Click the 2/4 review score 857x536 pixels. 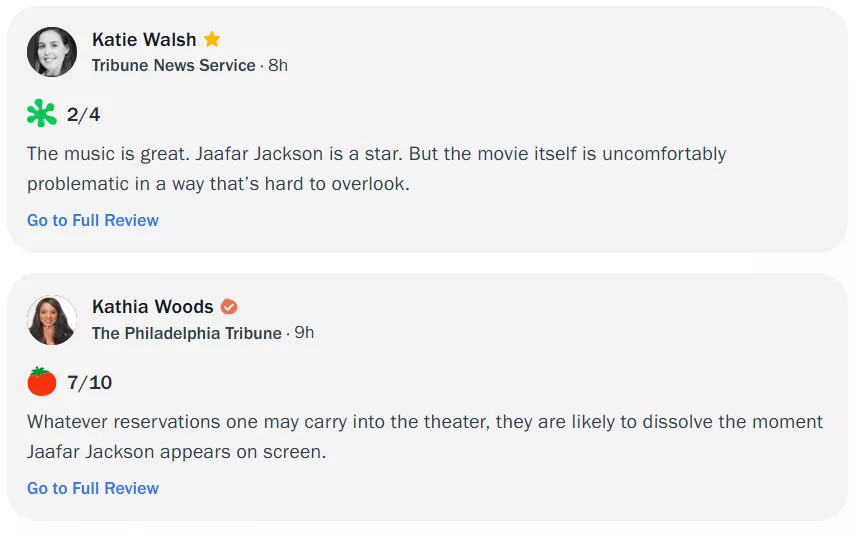pos(84,115)
